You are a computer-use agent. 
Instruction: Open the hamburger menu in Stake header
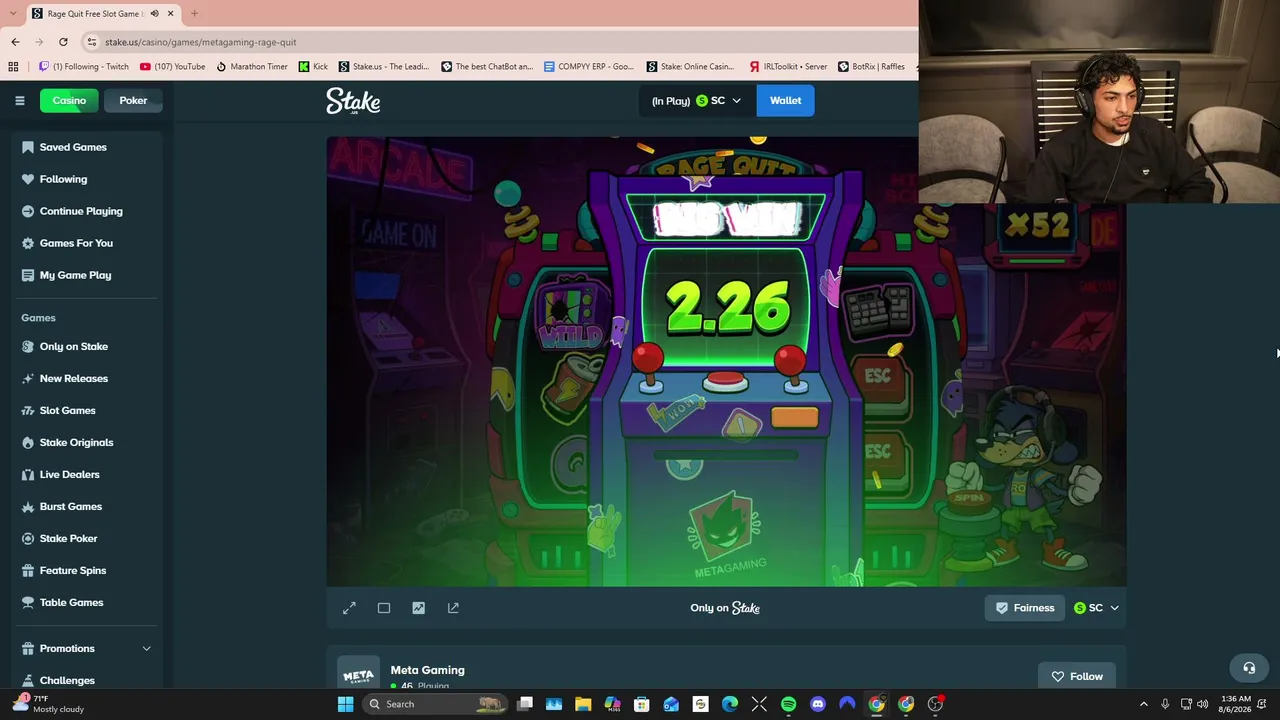click(x=19, y=100)
